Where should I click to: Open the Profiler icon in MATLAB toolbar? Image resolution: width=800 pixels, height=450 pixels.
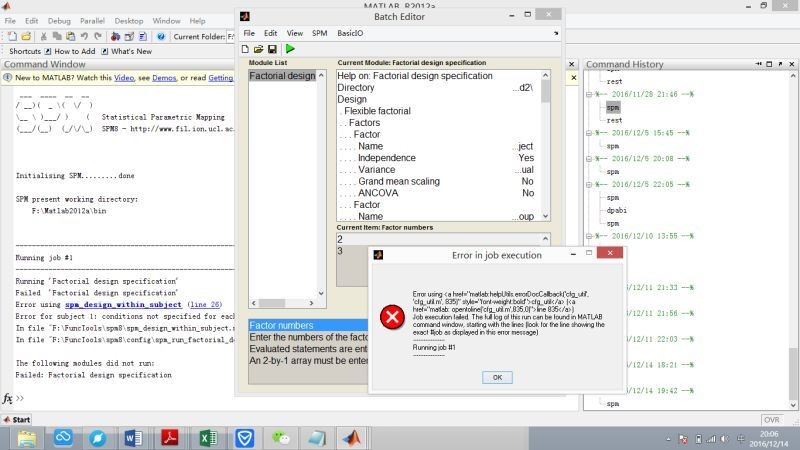143,36
